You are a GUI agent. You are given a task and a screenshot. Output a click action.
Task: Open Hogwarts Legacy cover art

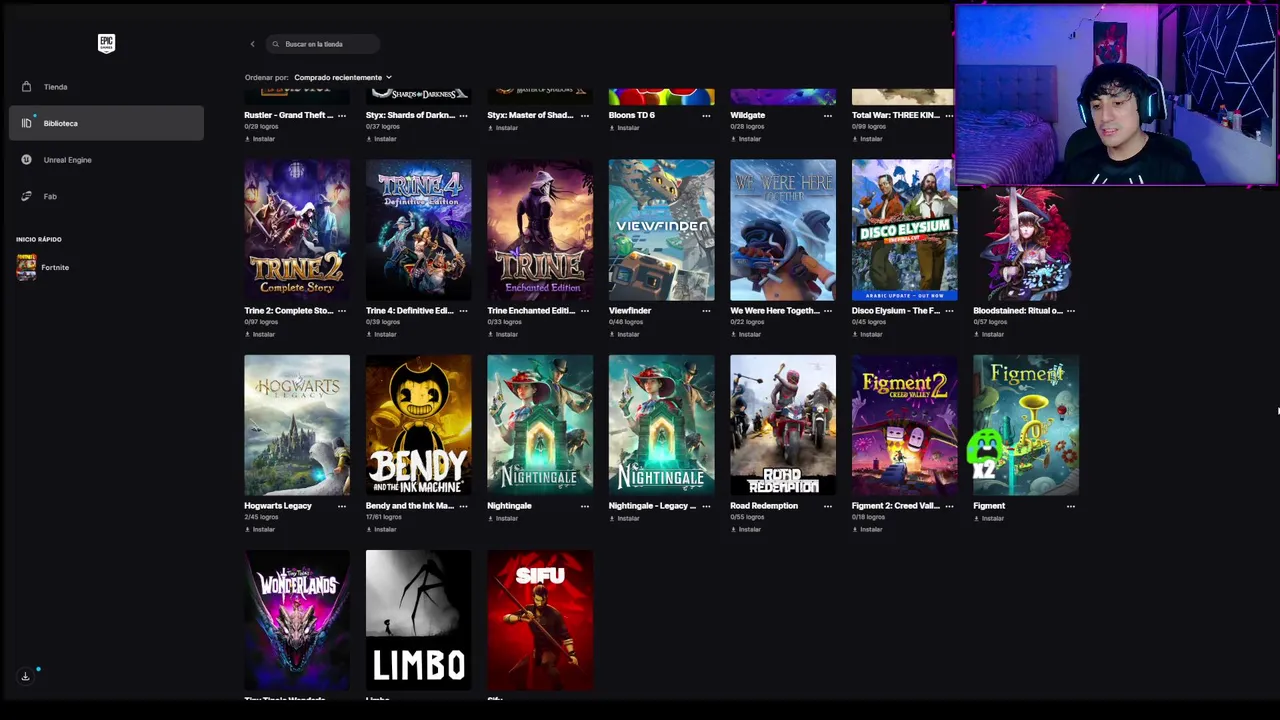297,425
